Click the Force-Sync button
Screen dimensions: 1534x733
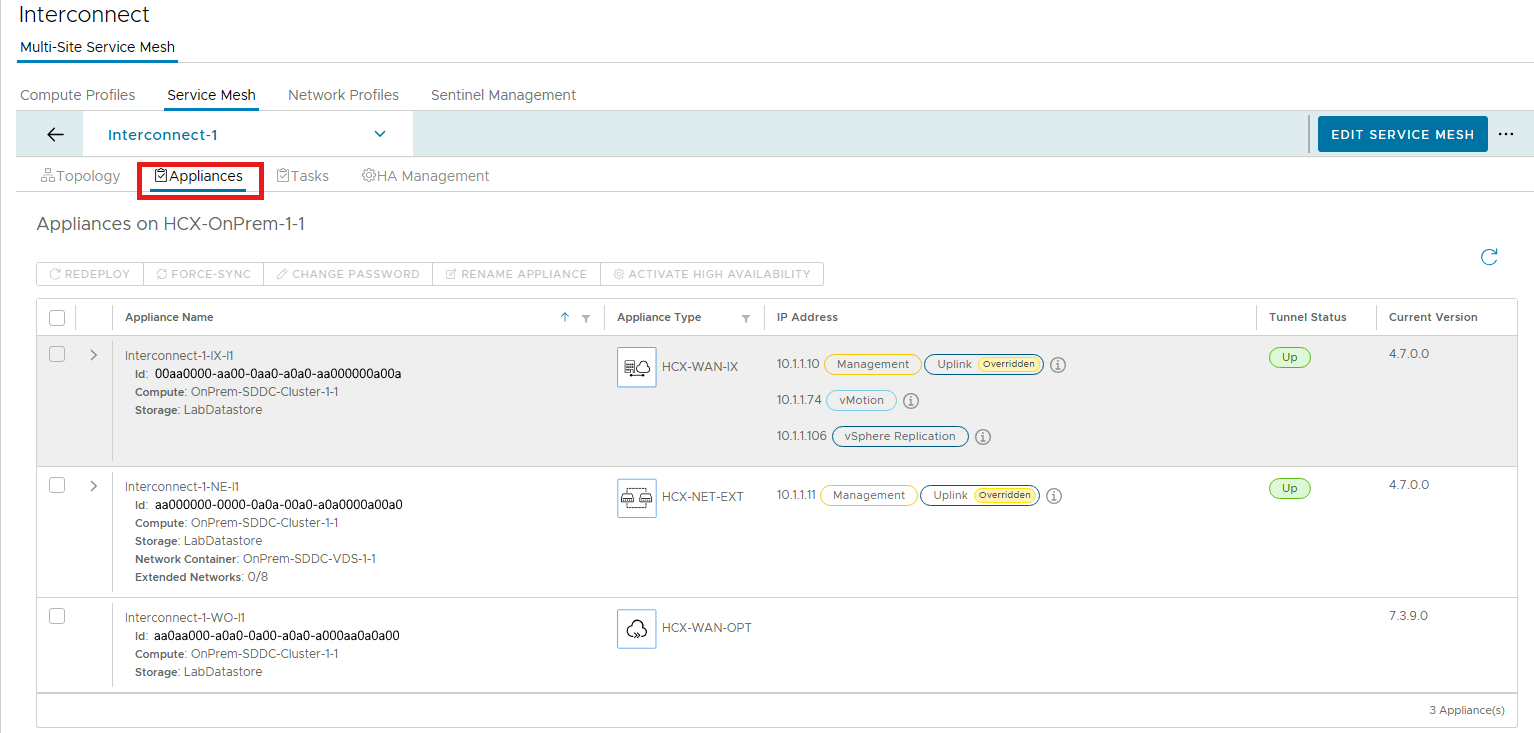[x=203, y=274]
